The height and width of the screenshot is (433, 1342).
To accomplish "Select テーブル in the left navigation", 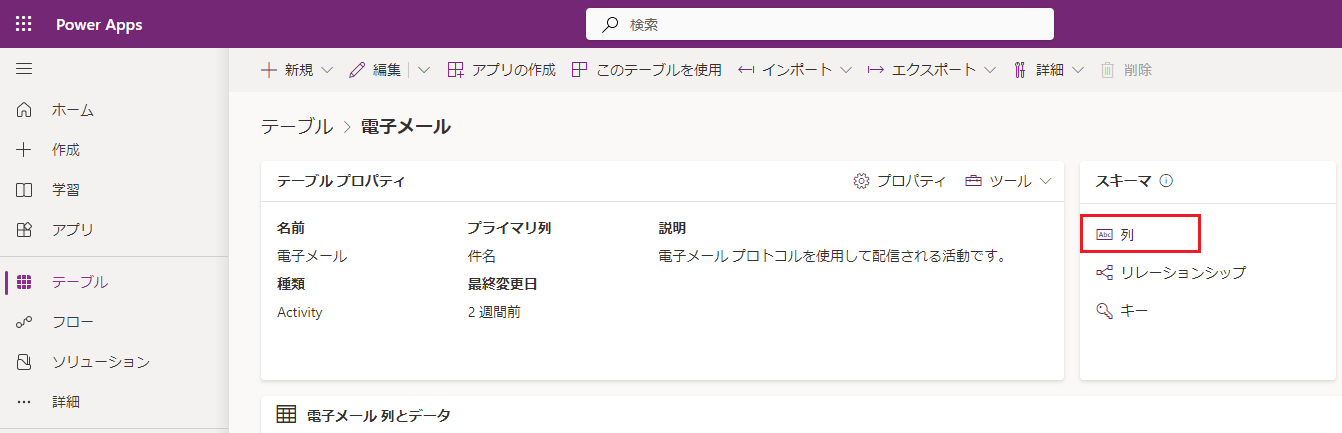I will pos(79,282).
